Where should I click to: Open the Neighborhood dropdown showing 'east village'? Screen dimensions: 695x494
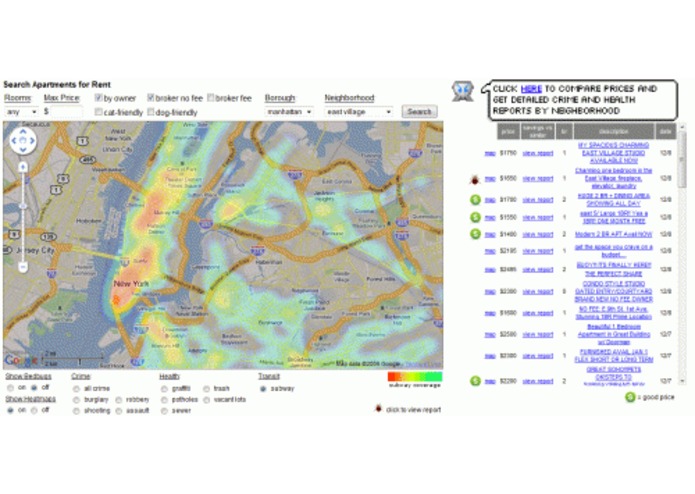[x=359, y=112]
